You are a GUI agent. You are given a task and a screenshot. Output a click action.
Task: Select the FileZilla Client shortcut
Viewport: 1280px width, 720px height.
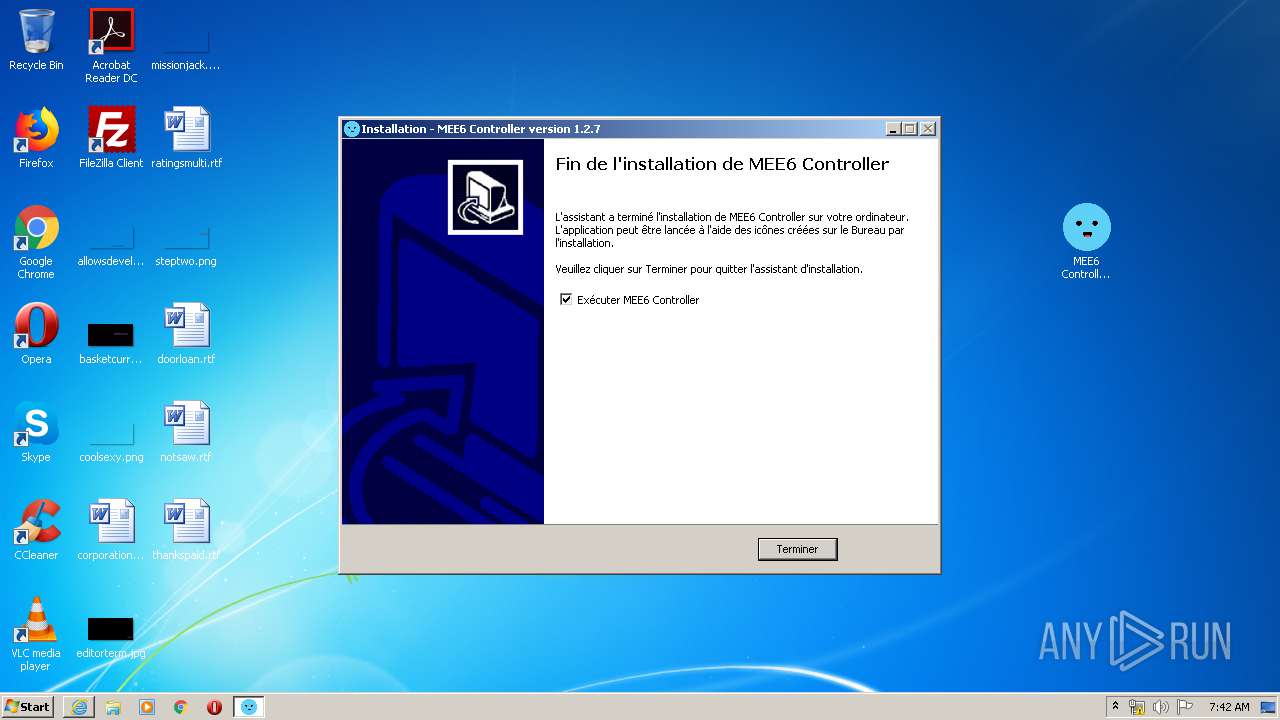111,138
